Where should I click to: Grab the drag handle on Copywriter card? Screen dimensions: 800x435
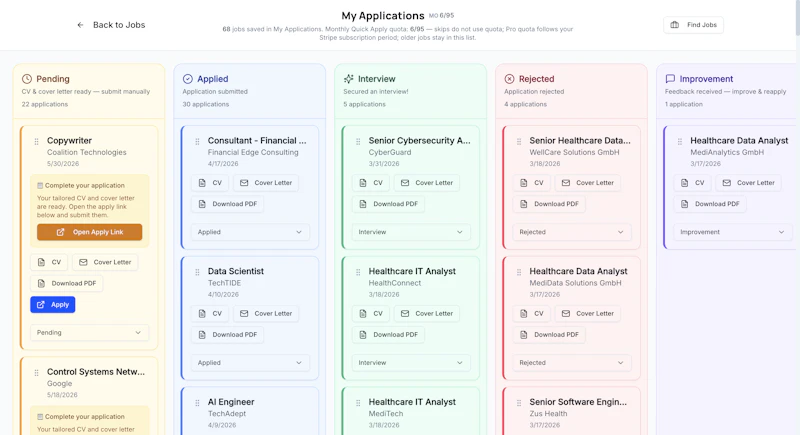point(36,141)
